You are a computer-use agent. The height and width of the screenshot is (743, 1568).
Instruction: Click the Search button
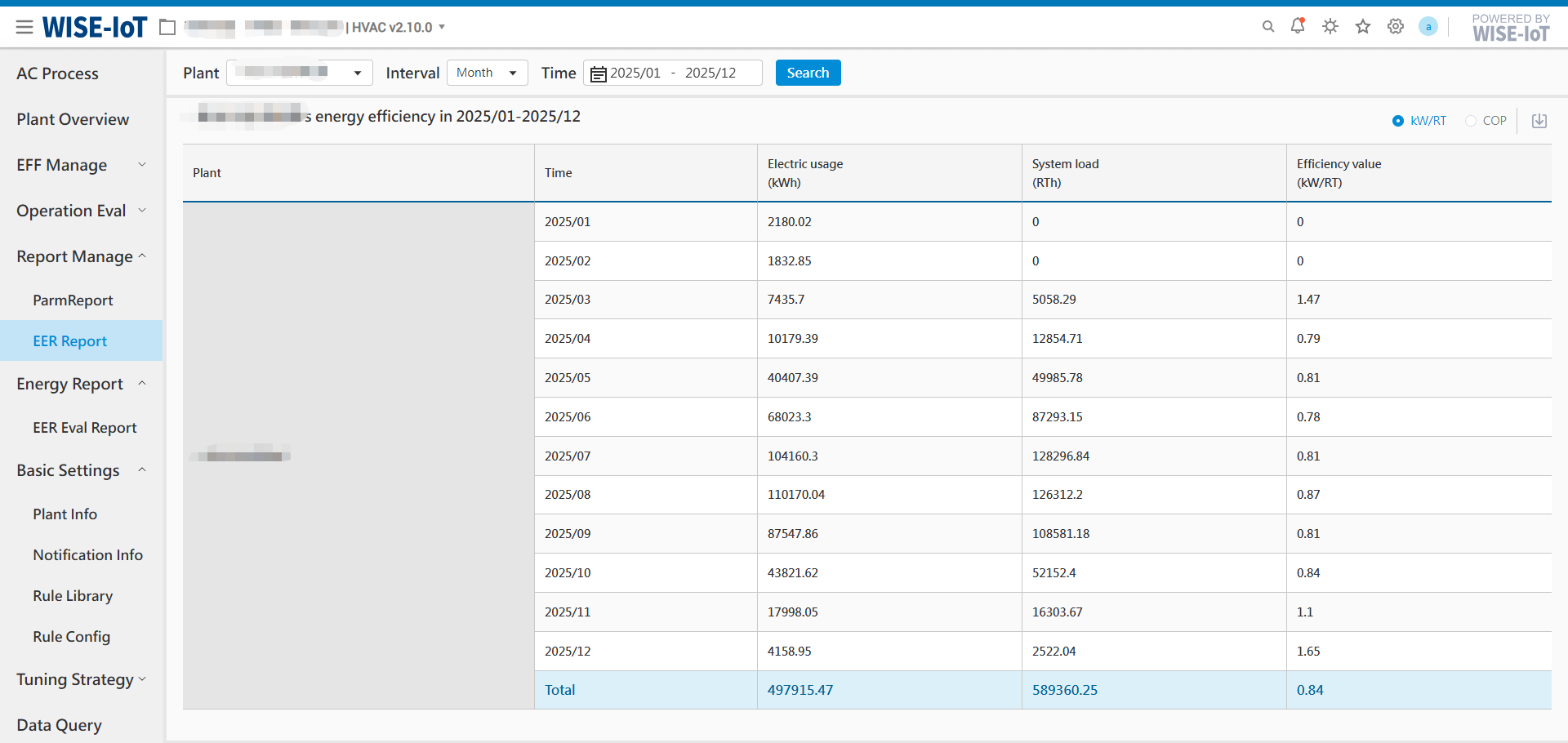click(x=808, y=73)
